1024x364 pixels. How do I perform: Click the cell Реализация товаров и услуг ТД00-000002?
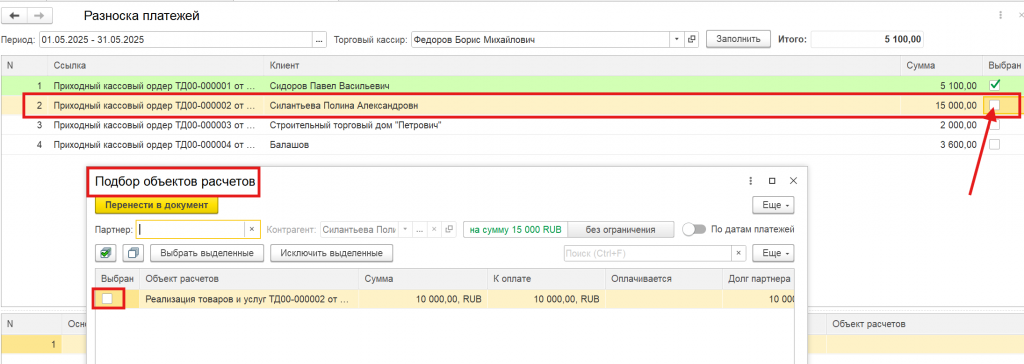249,299
